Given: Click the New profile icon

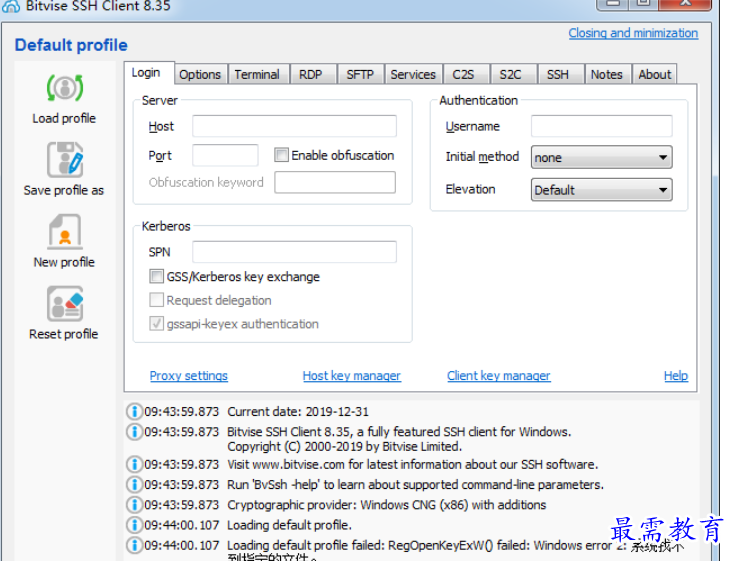Looking at the screenshot, I should pyautogui.click(x=65, y=231).
